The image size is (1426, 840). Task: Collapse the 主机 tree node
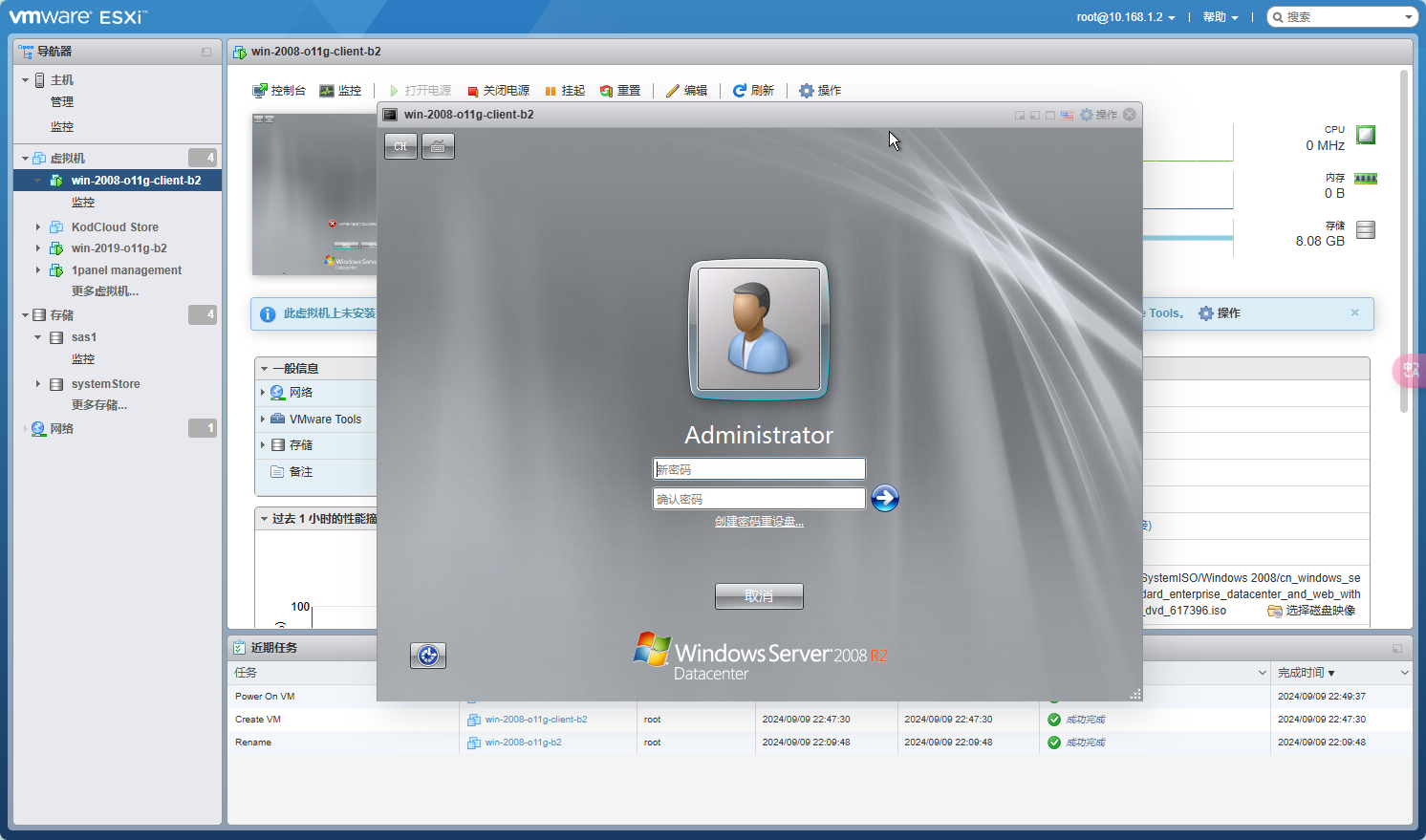(x=26, y=80)
